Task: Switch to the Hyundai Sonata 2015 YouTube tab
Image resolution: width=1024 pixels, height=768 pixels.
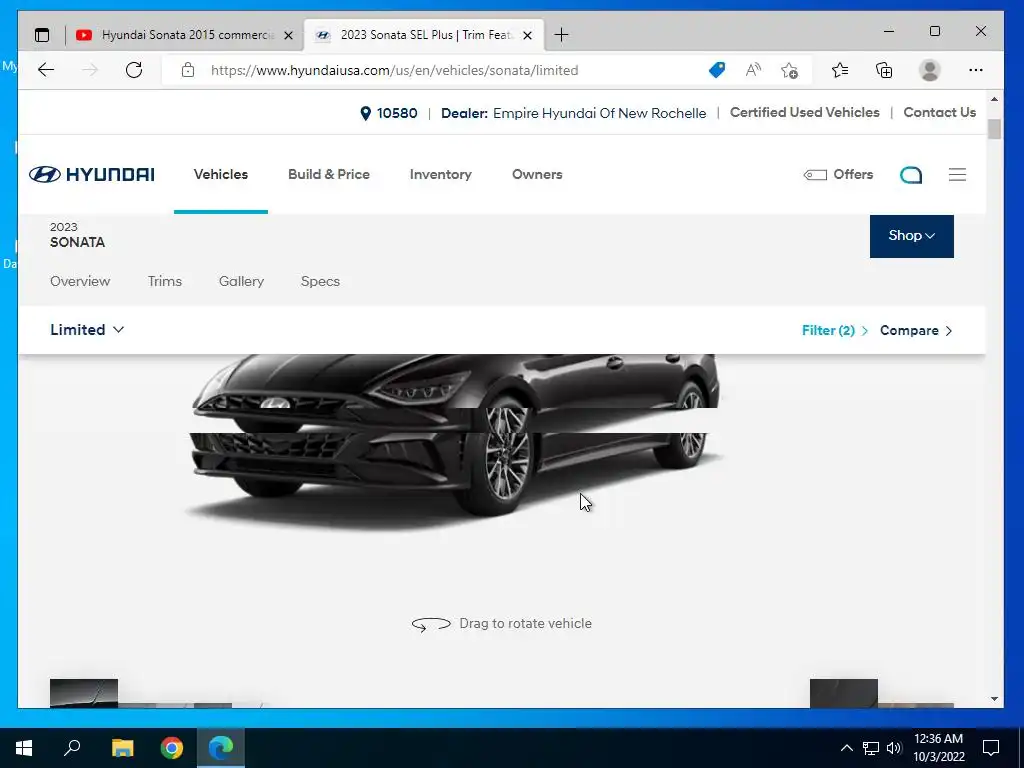Action: click(185, 35)
